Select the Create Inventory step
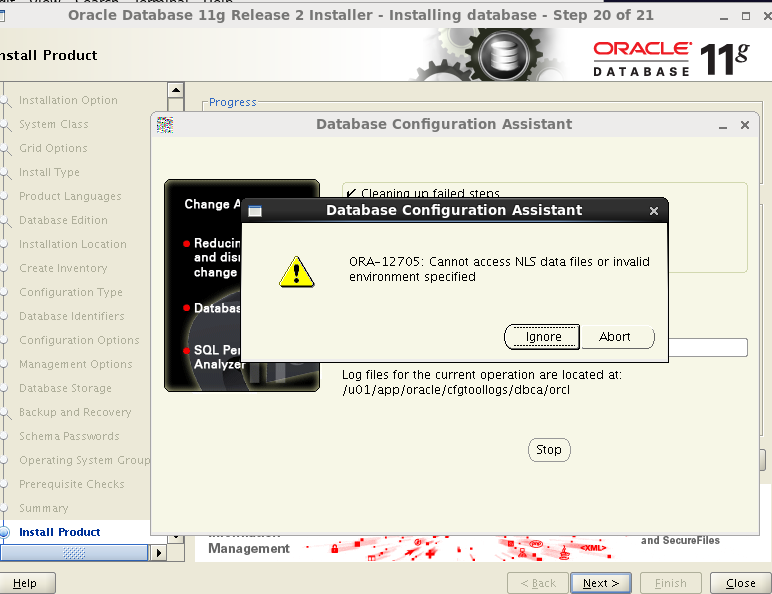This screenshot has height=594, width=772. point(63,268)
